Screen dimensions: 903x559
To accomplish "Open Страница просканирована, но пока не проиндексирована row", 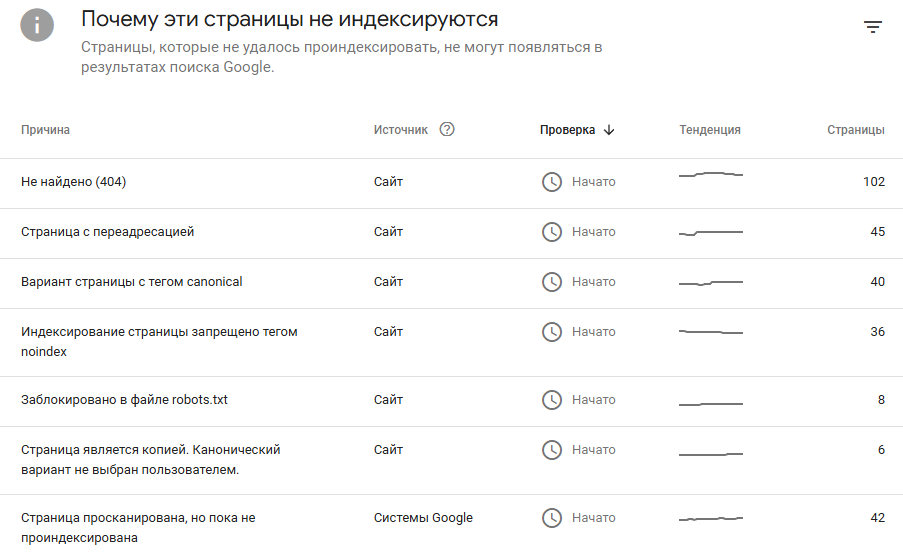I will 452,527.
